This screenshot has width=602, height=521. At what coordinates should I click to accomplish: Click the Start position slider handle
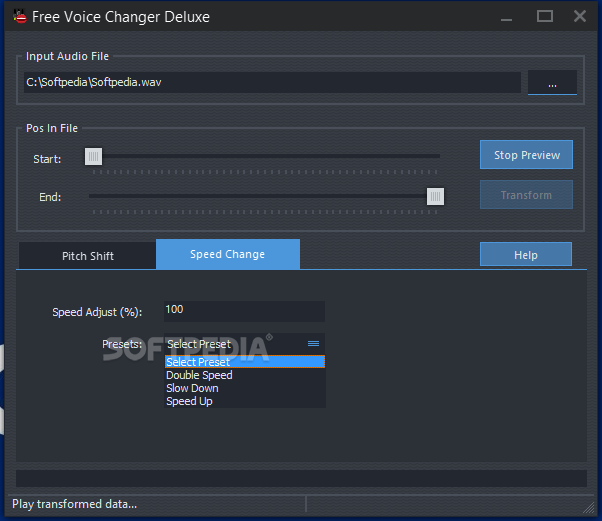(93, 156)
